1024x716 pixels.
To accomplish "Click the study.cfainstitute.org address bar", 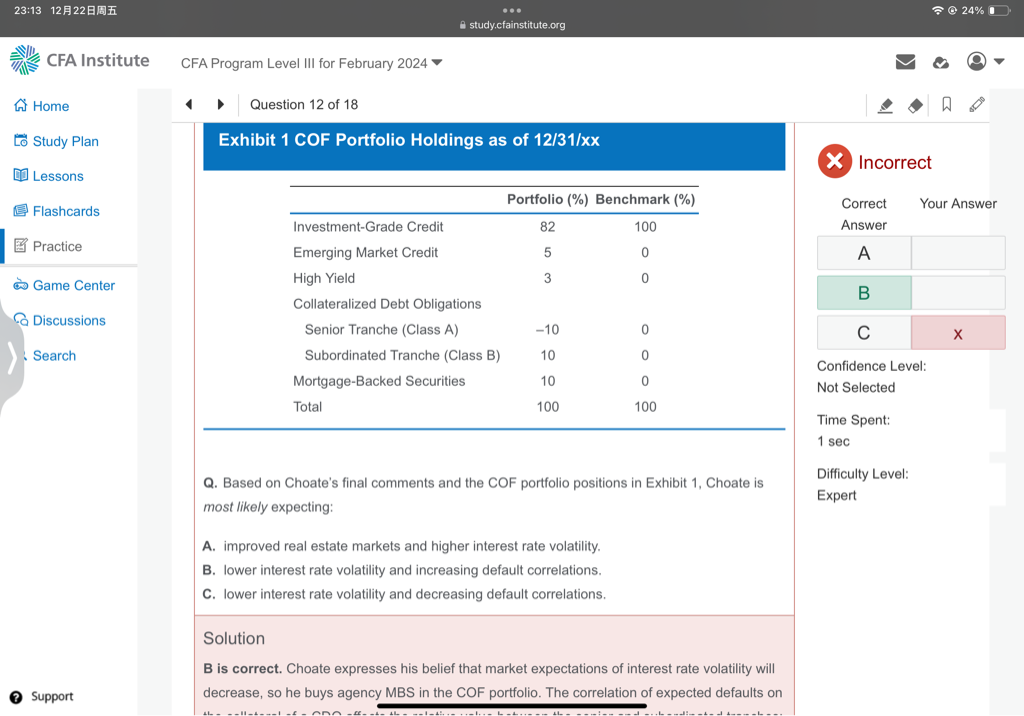I will pos(512,25).
